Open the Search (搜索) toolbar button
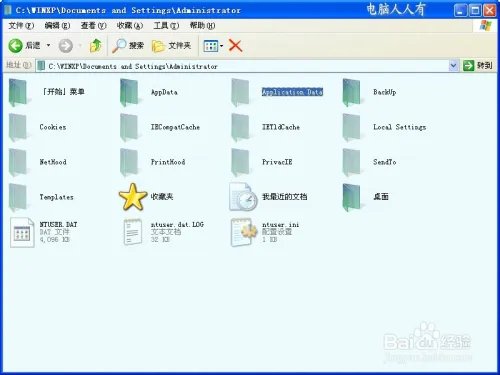The image size is (500, 375). 128,46
